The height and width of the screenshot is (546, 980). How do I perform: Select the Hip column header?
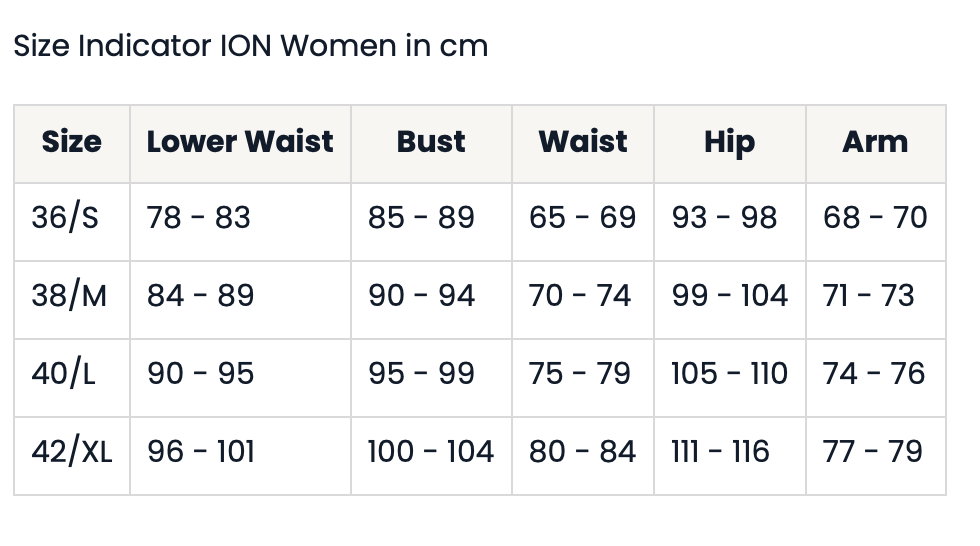coord(729,142)
